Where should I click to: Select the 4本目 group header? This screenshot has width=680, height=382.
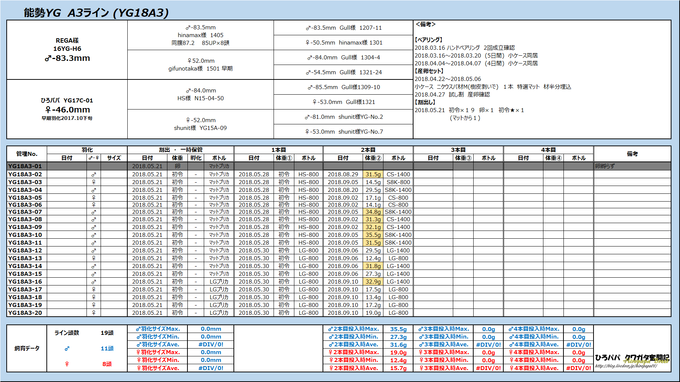pyautogui.click(x=548, y=150)
